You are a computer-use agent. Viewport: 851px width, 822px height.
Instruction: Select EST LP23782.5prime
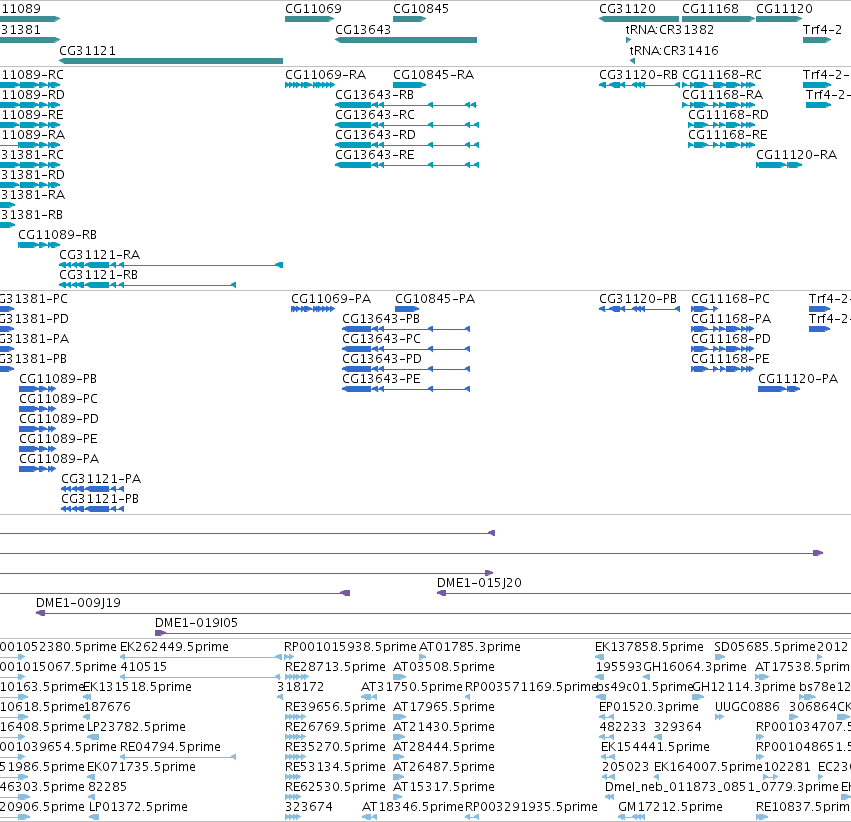click(x=137, y=728)
